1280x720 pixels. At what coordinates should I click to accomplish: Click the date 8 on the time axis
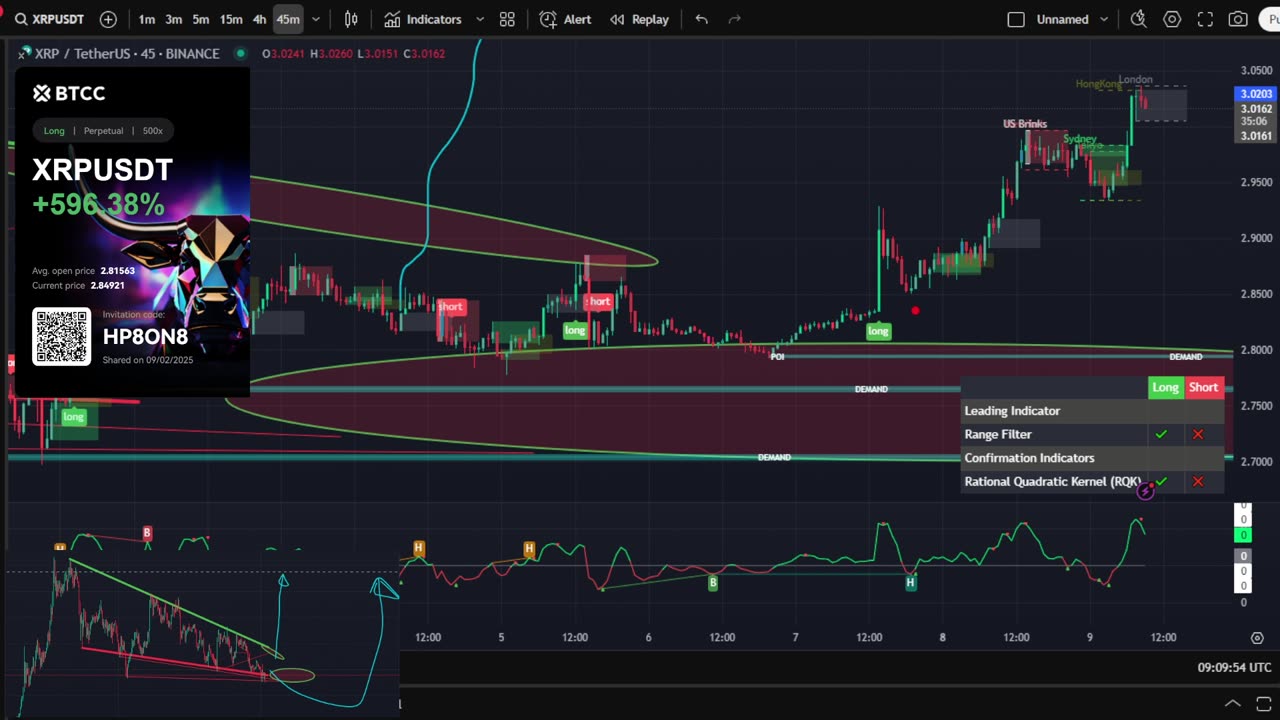click(943, 637)
